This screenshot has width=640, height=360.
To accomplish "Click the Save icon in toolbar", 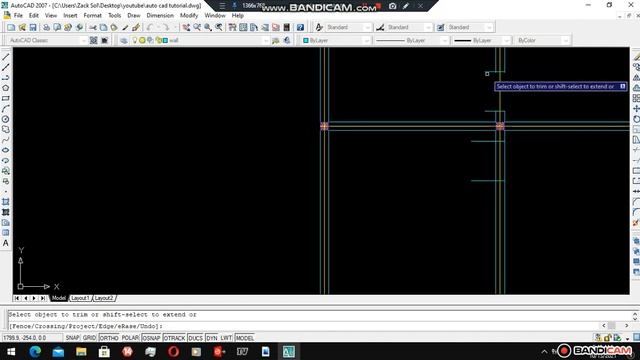I will [x=33, y=27].
